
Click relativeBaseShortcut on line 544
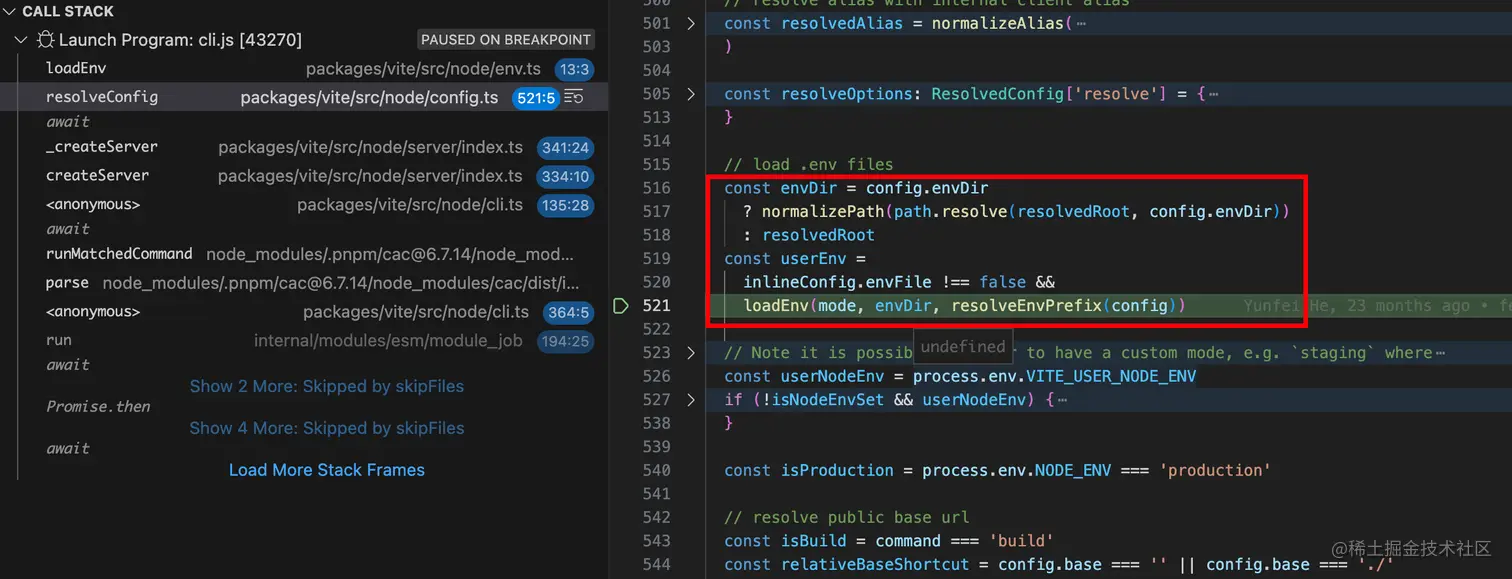click(875, 564)
